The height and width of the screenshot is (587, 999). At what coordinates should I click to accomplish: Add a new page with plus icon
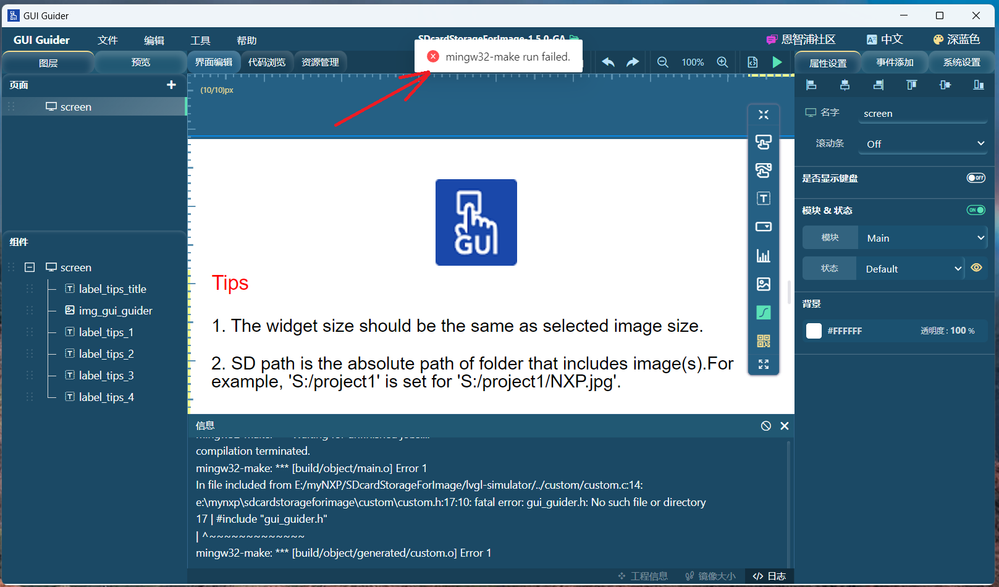pos(171,85)
